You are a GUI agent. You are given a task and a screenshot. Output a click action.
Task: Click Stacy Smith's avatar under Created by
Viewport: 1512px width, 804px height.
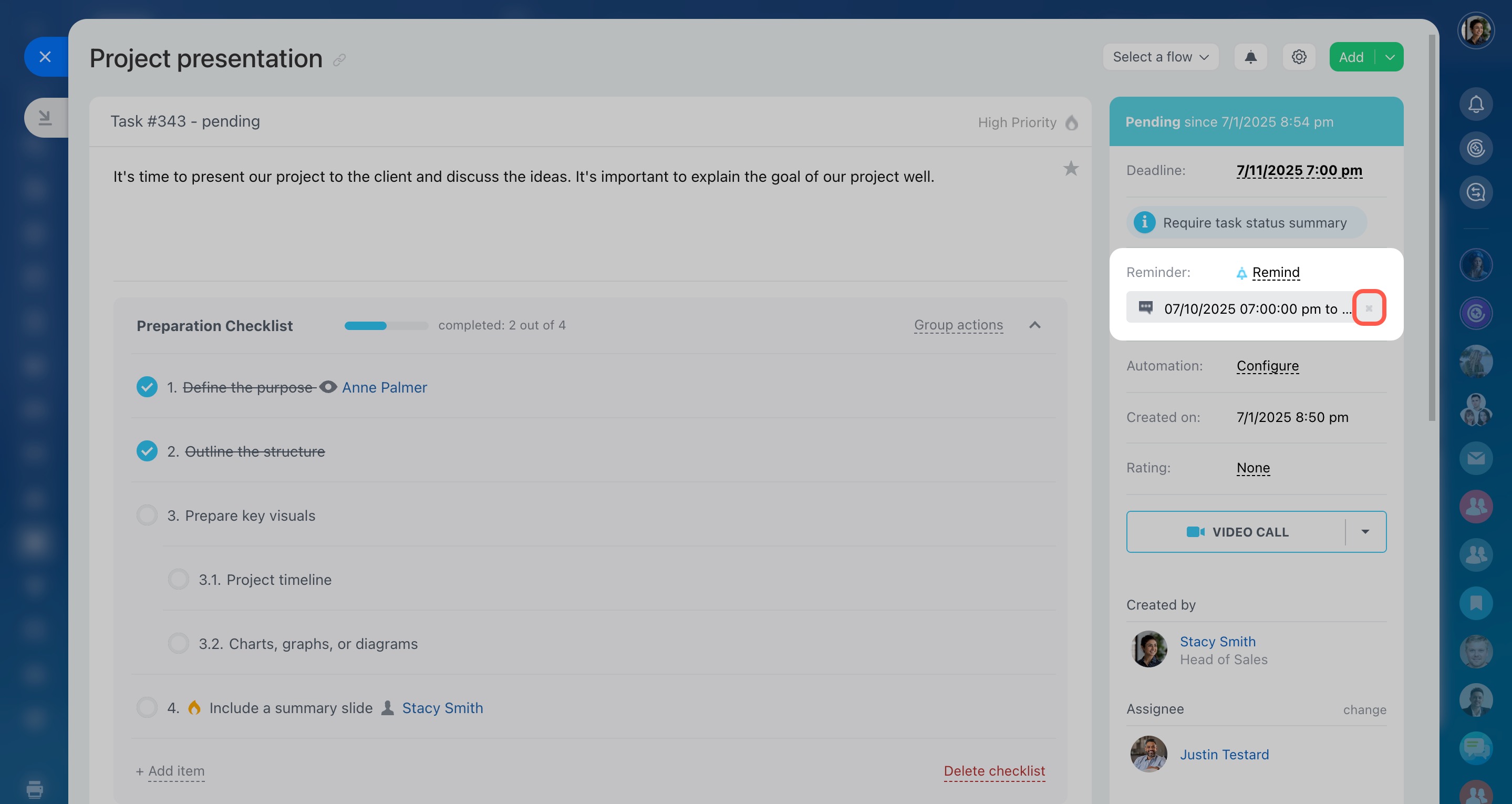tap(1148, 649)
